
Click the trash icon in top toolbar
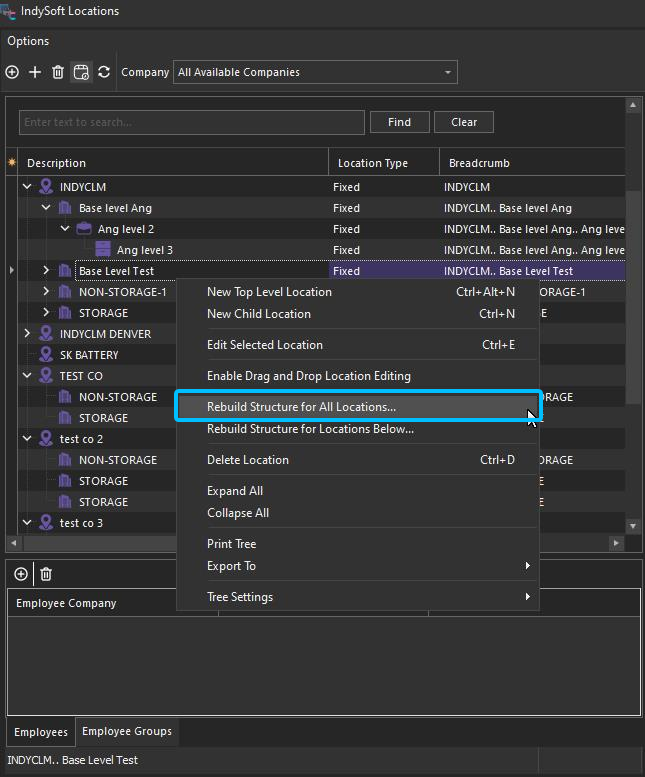(x=58, y=72)
